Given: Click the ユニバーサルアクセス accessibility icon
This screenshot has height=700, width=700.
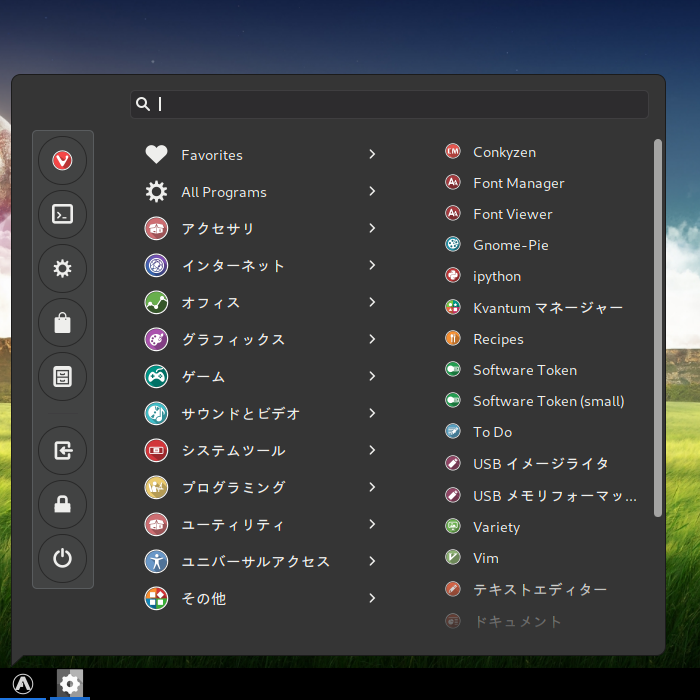Looking at the screenshot, I should click(156, 562).
